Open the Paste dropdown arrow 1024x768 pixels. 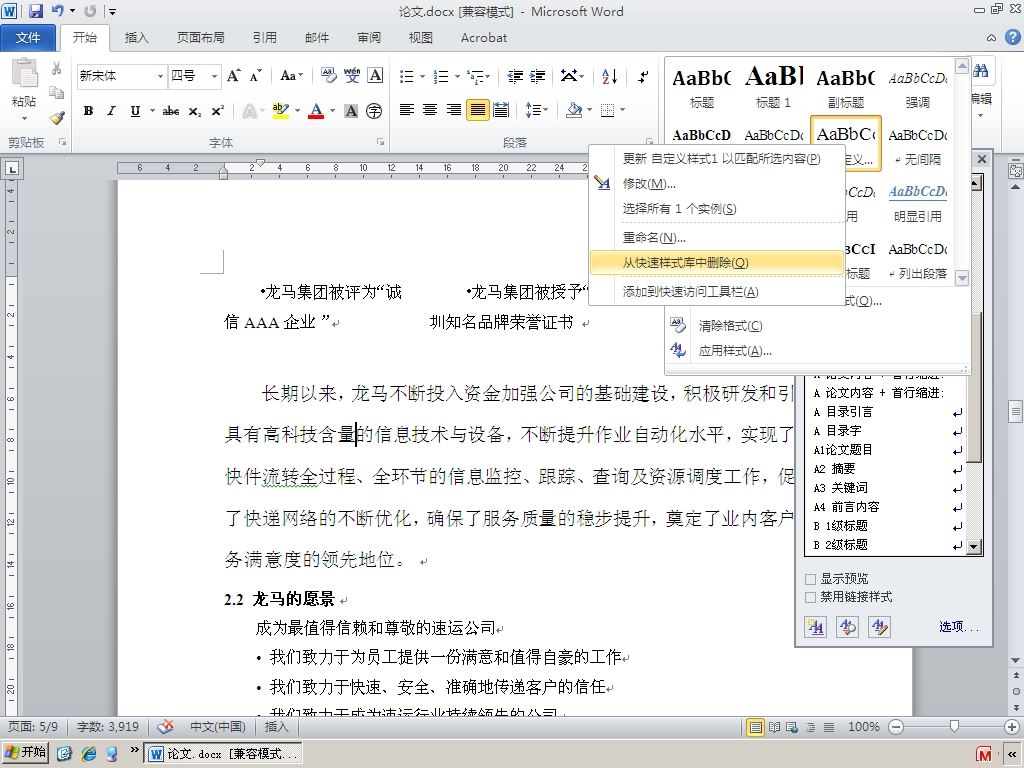(24, 118)
